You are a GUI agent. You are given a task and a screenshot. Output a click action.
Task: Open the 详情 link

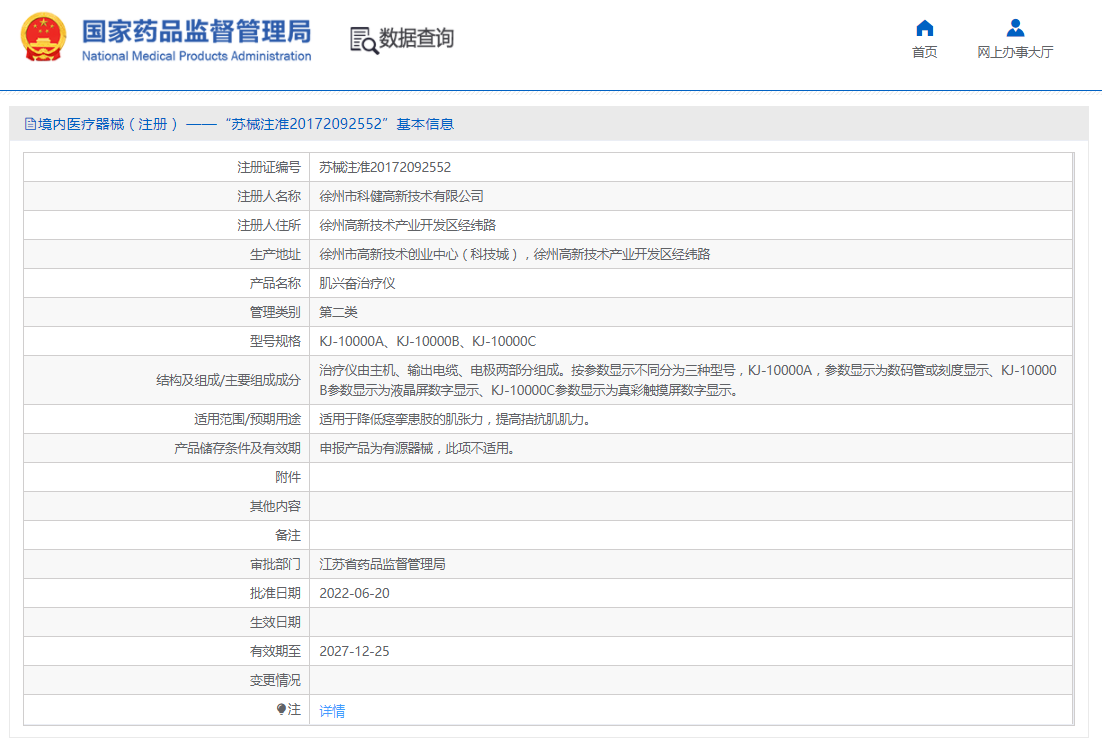[x=332, y=711]
